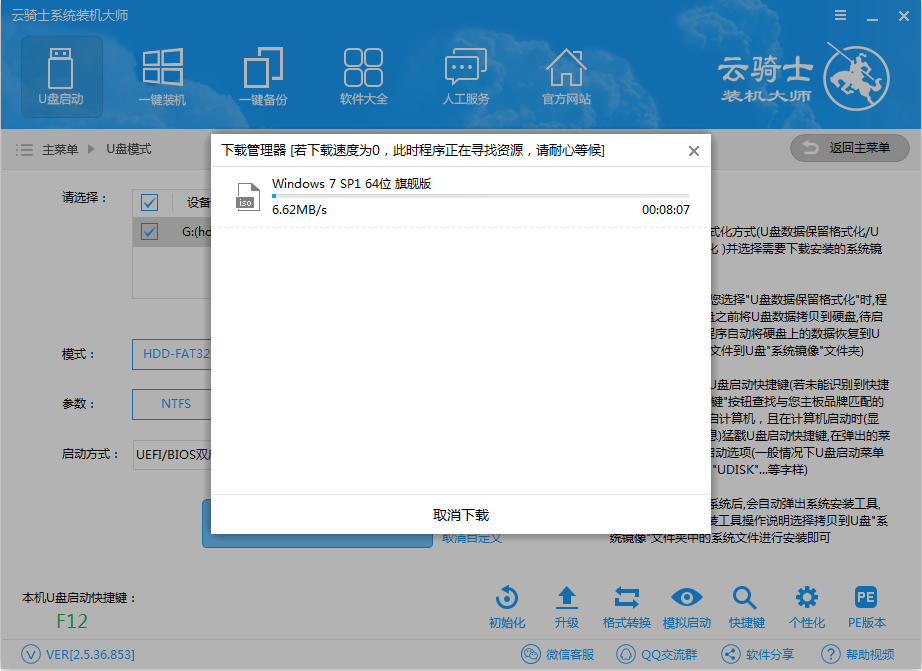Screen dimensions: 922x671
Task: Launch 模拟启动 simulated boot
Action: [x=687, y=605]
